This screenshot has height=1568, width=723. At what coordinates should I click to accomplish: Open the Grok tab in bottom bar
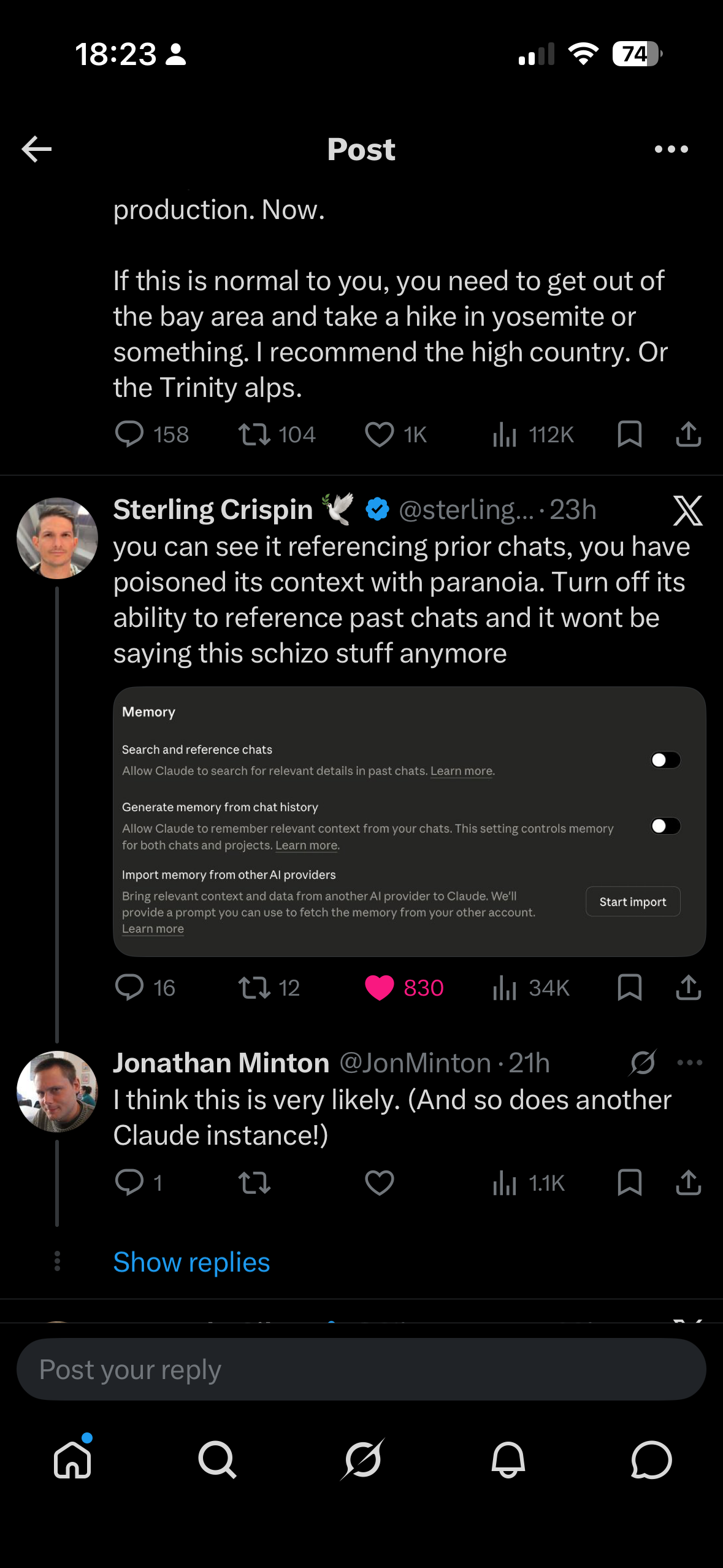pos(362,1460)
